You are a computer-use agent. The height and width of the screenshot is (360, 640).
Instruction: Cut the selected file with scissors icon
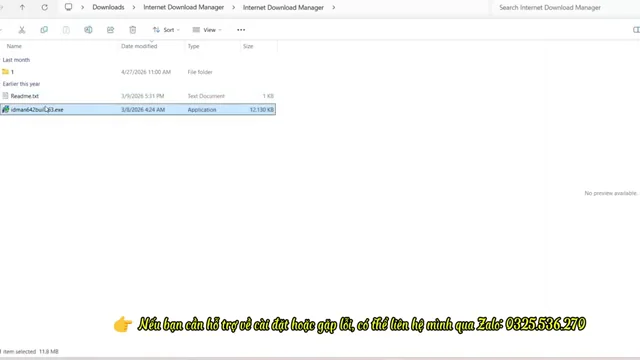[22, 30]
